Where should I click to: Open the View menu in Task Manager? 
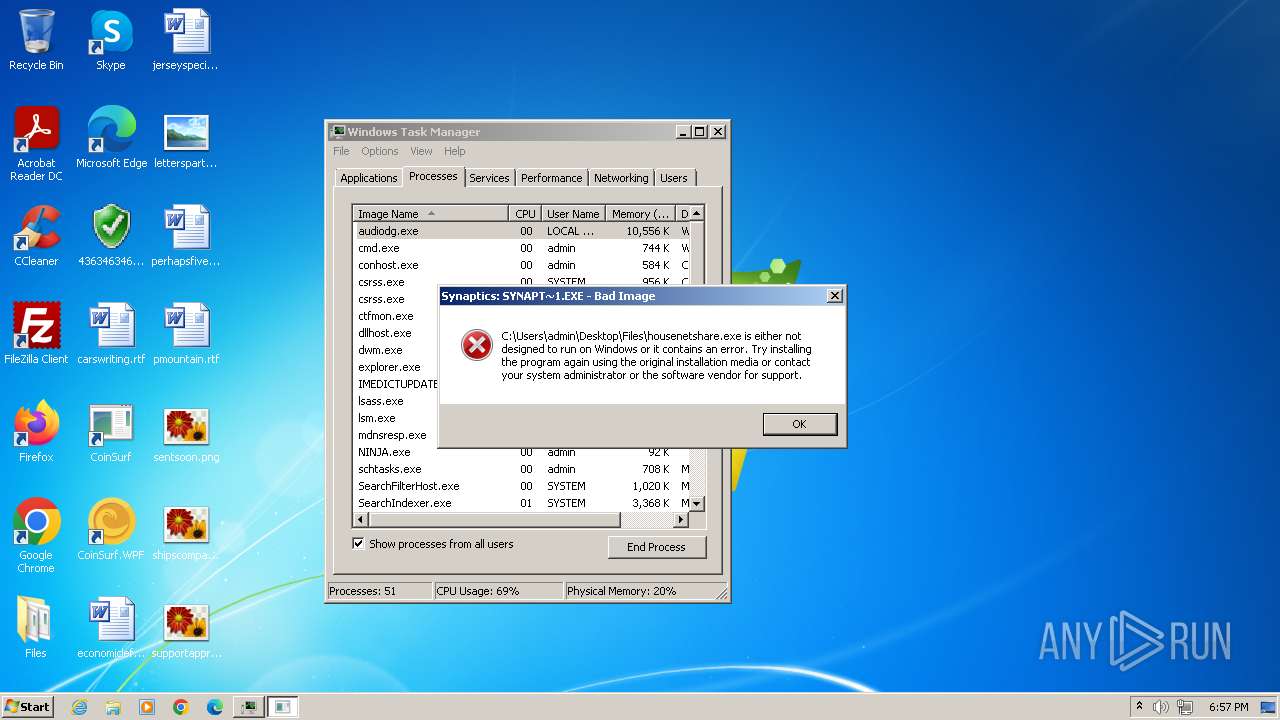tap(421, 151)
